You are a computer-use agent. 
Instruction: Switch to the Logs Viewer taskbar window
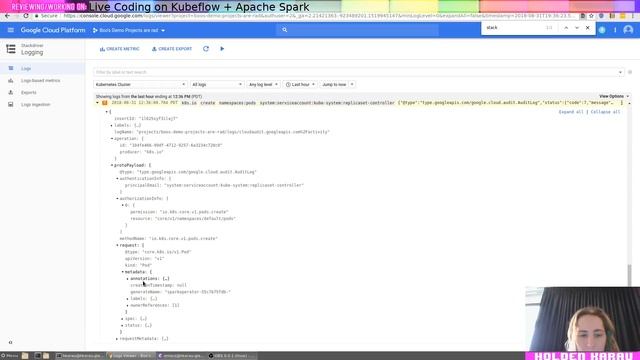(x=131, y=356)
